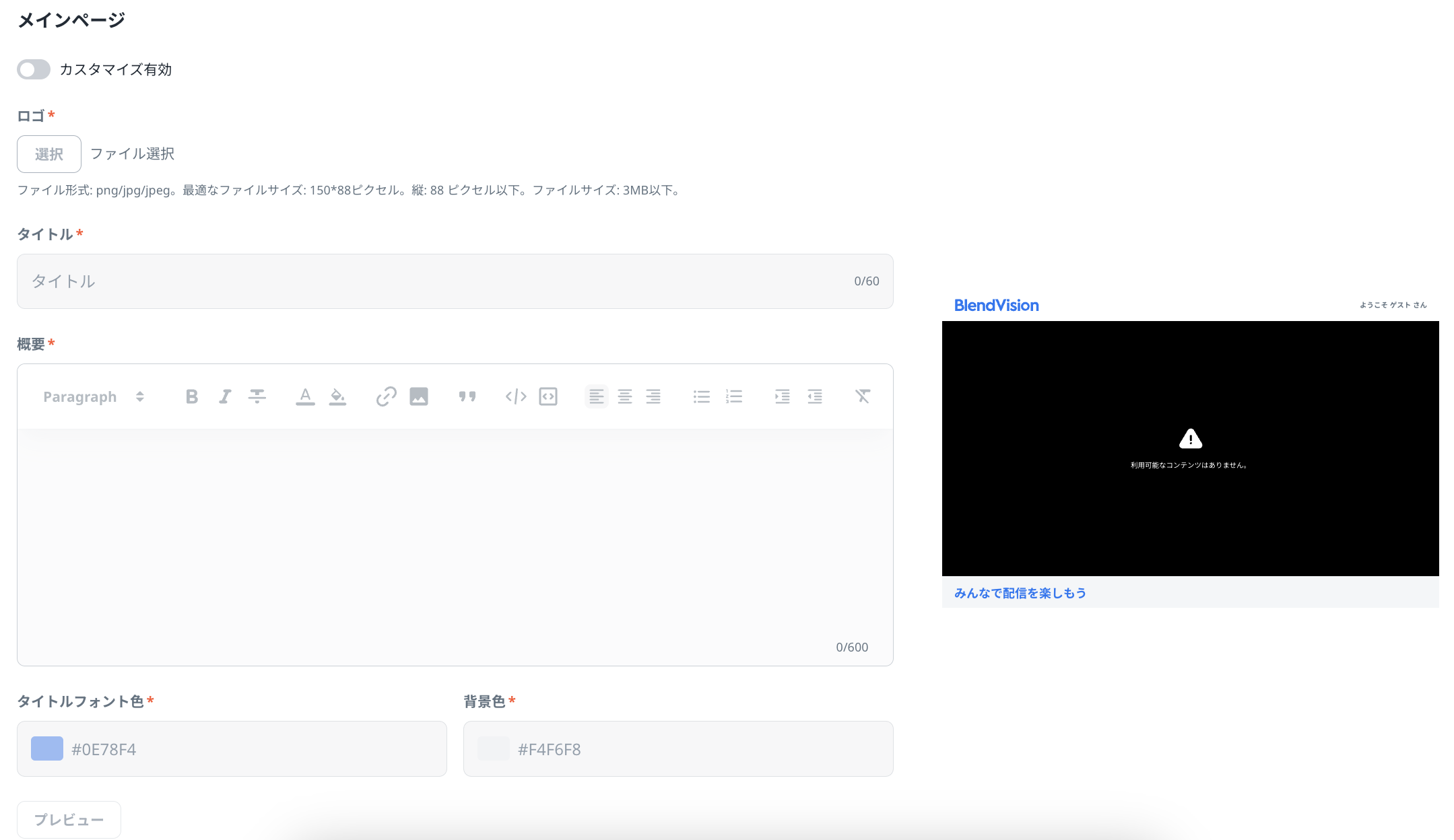Click the プレビュー button
Image resolution: width=1454 pixels, height=840 pixels.
69,819
